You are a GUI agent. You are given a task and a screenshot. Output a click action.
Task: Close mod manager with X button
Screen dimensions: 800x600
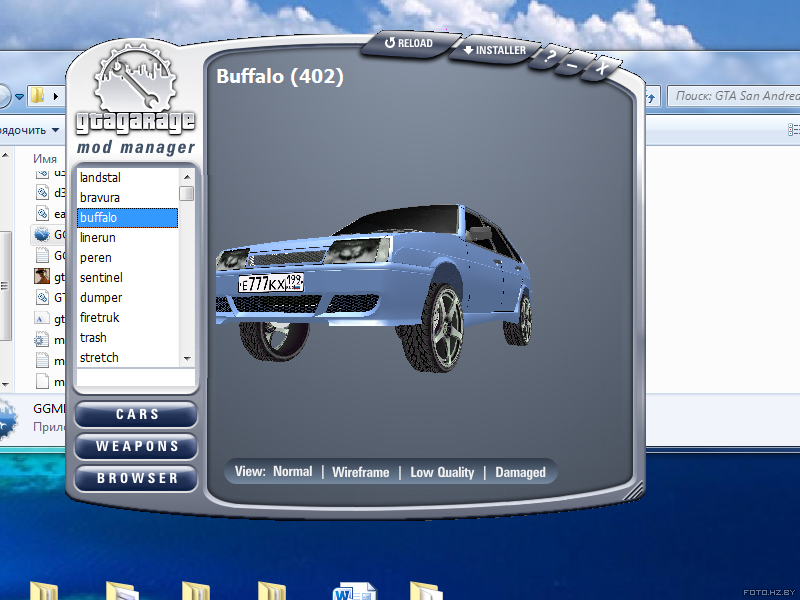coord(602,67)
